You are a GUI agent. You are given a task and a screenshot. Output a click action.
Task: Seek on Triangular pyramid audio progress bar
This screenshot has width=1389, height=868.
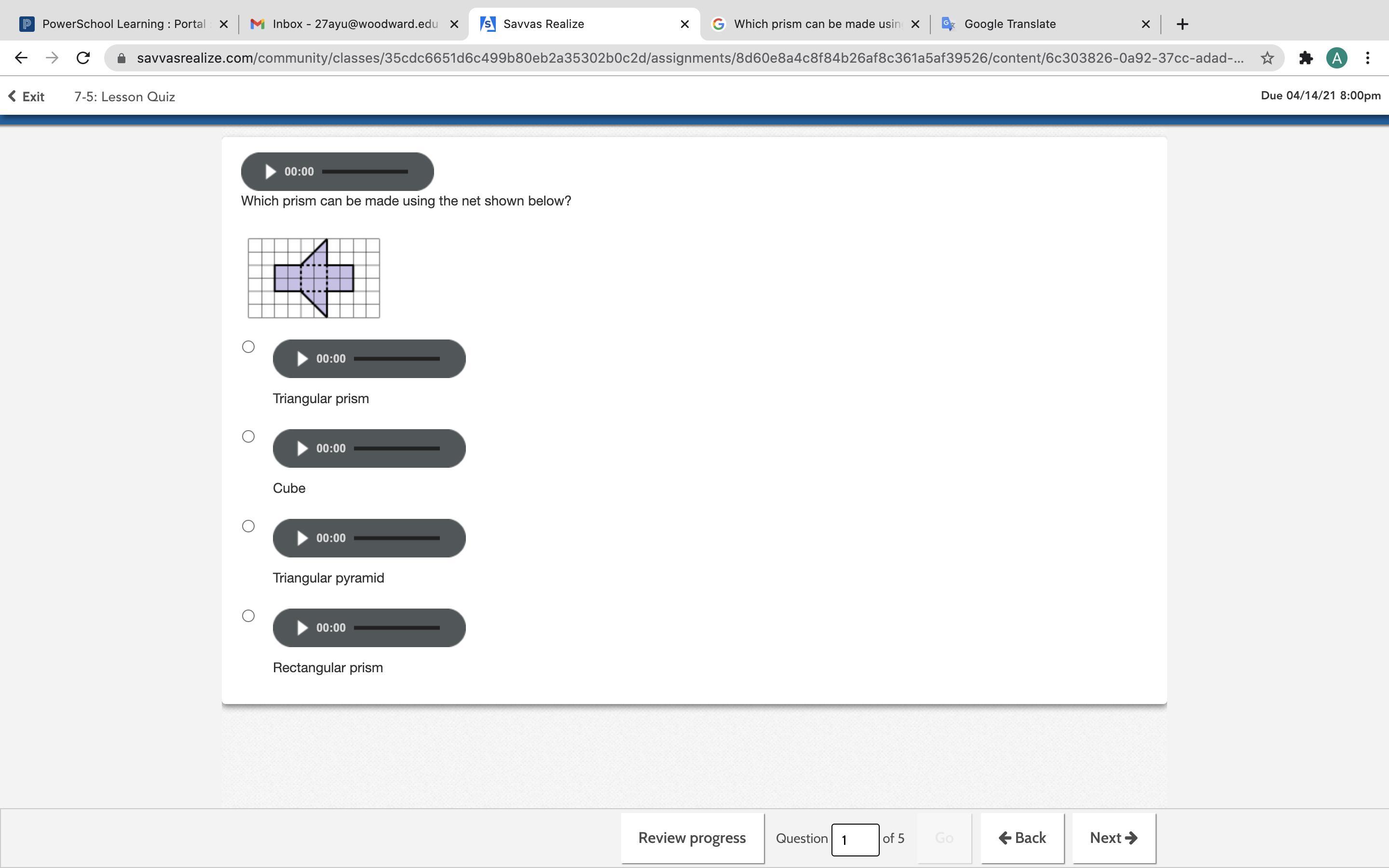pyautogui.click(x=396, y=538)
